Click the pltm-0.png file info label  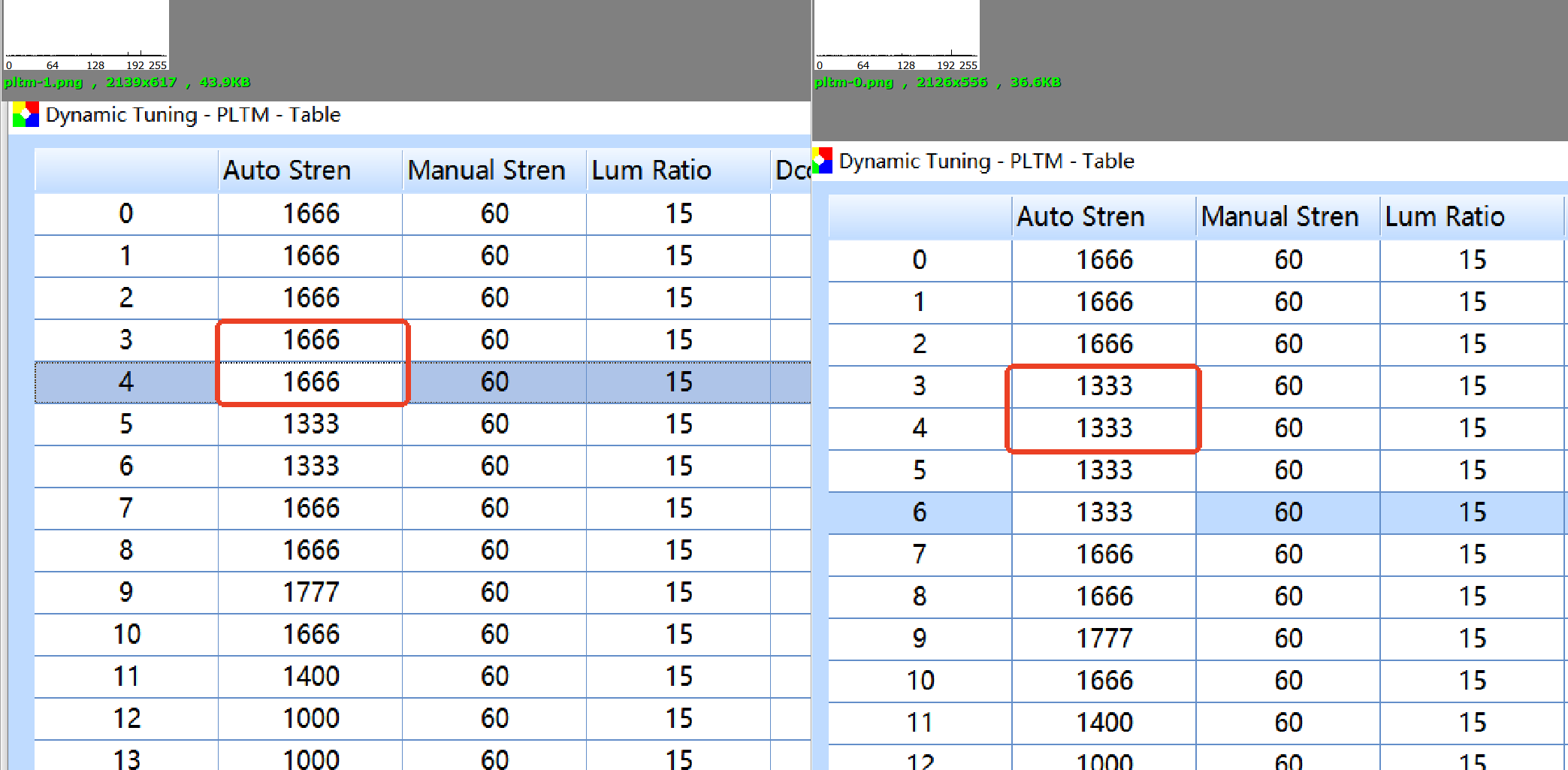(x=937, y=83)
